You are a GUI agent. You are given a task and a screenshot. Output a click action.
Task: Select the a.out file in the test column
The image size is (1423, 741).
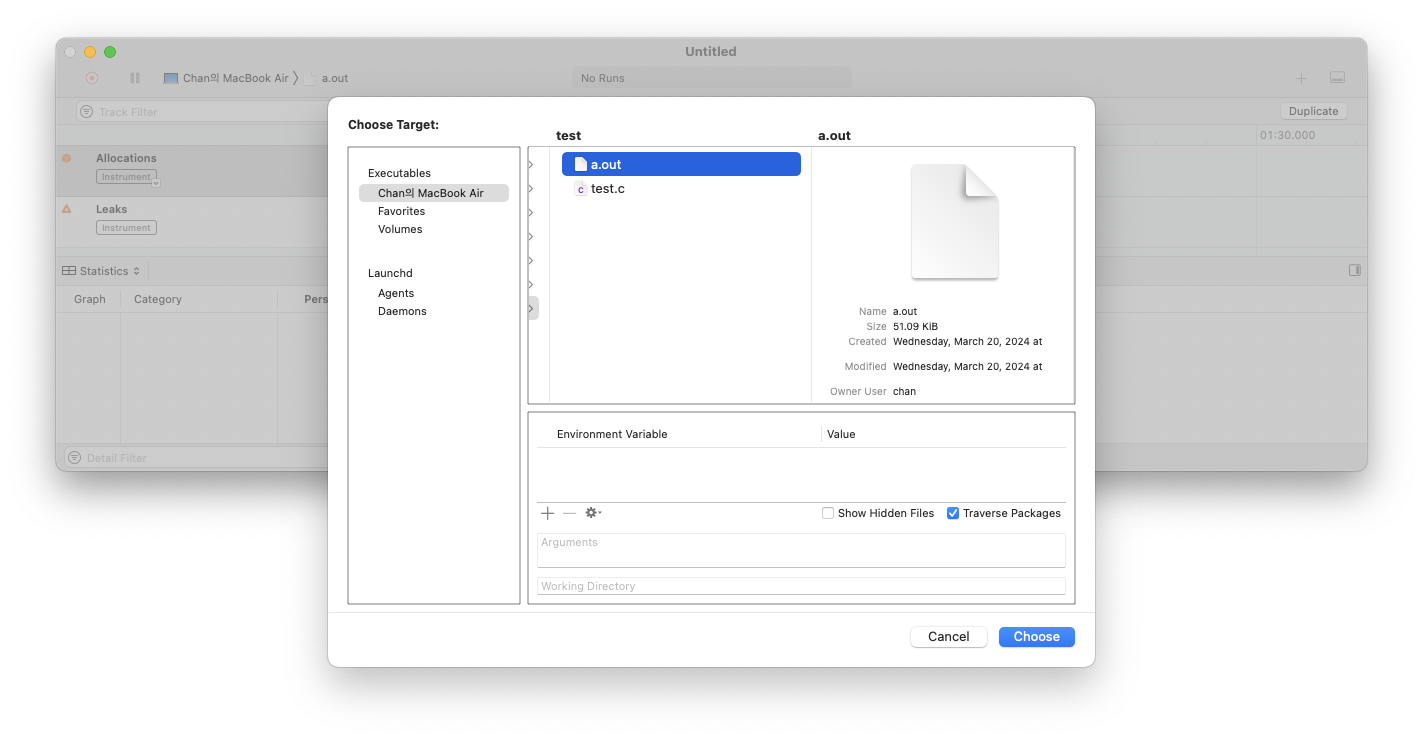pos(681,164)
